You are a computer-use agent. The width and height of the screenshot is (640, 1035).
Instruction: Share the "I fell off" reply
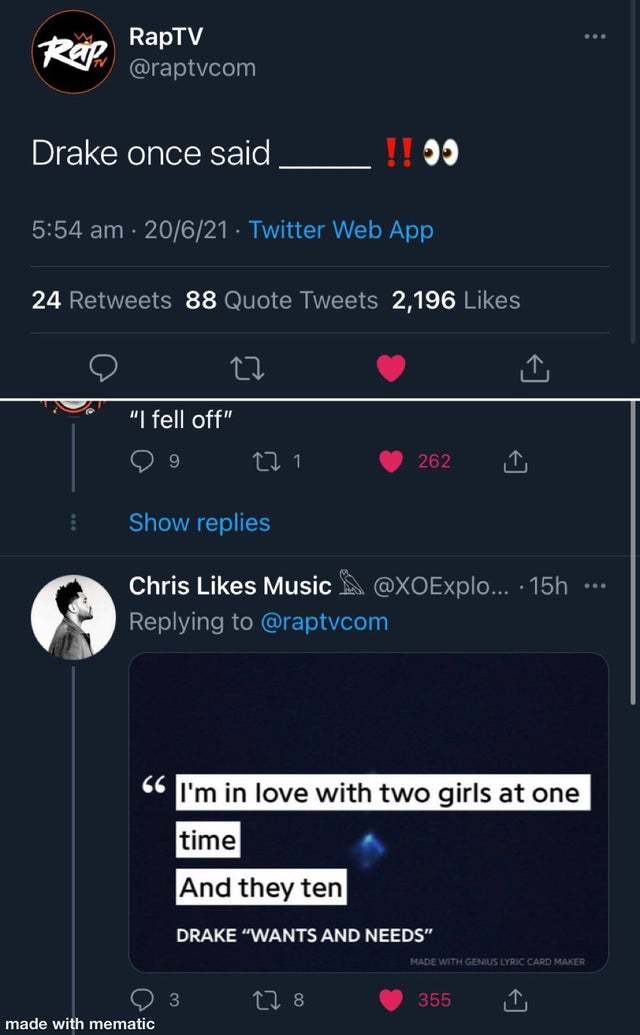pyautogui.click(x=512, y=461)
